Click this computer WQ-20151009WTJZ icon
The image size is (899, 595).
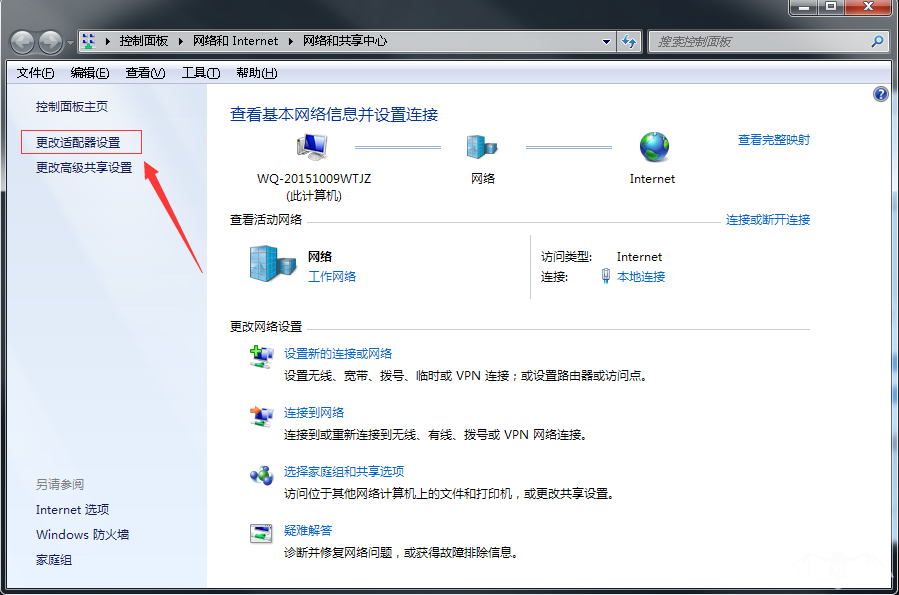point(312,146)
